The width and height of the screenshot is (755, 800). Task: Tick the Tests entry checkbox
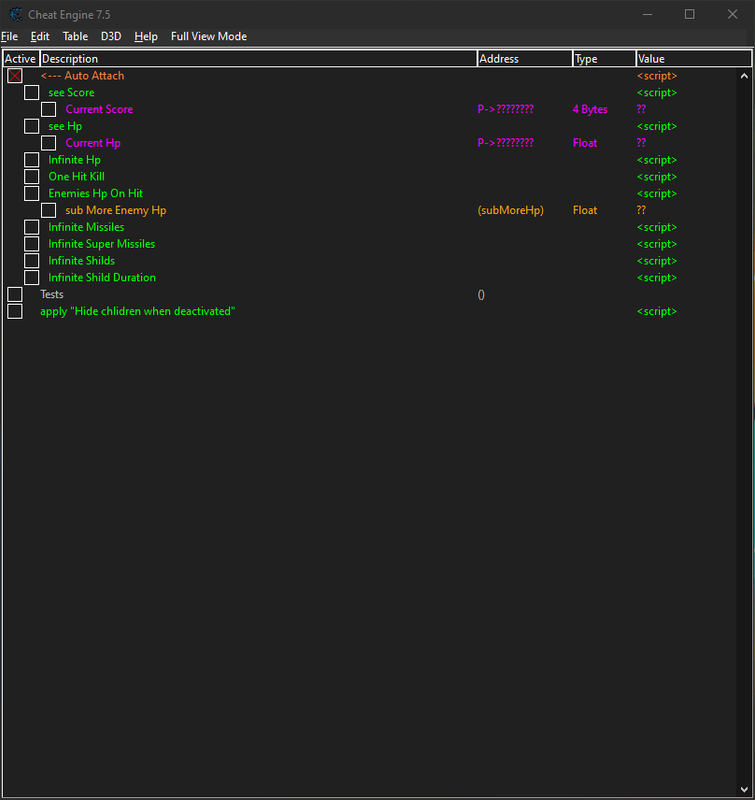(15, 294)
